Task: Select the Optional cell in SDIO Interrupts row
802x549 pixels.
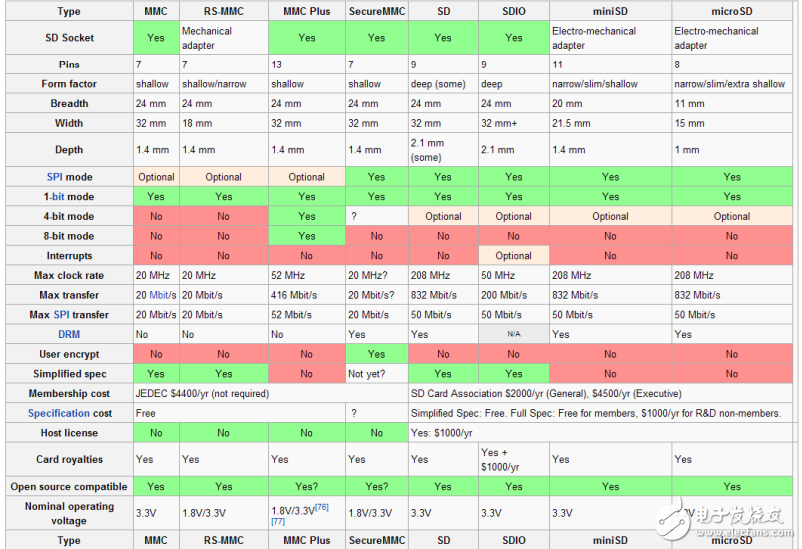Action: pos(513,256)
